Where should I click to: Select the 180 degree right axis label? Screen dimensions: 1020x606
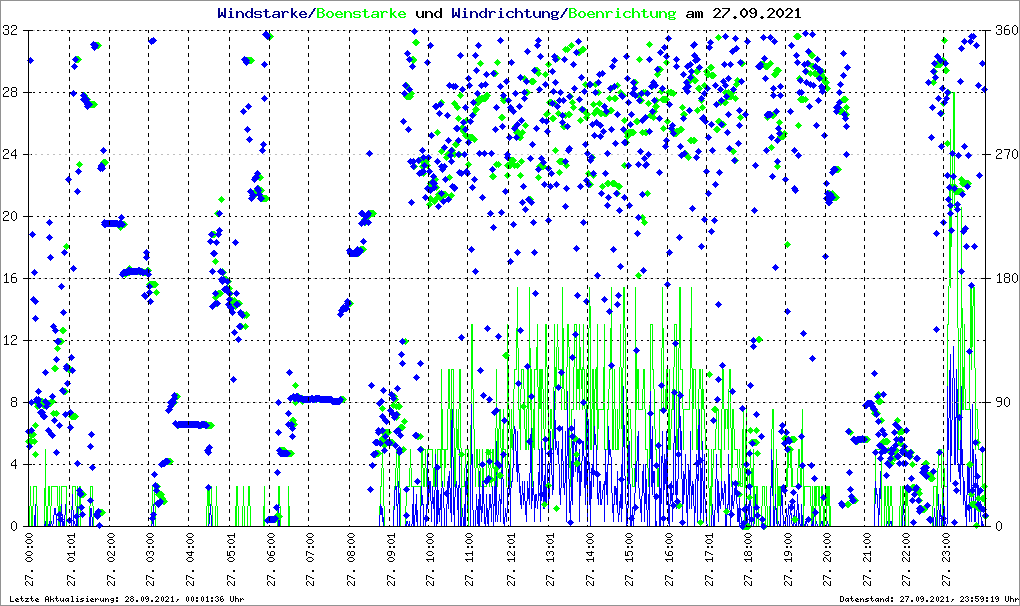[x=1004, y=278]
